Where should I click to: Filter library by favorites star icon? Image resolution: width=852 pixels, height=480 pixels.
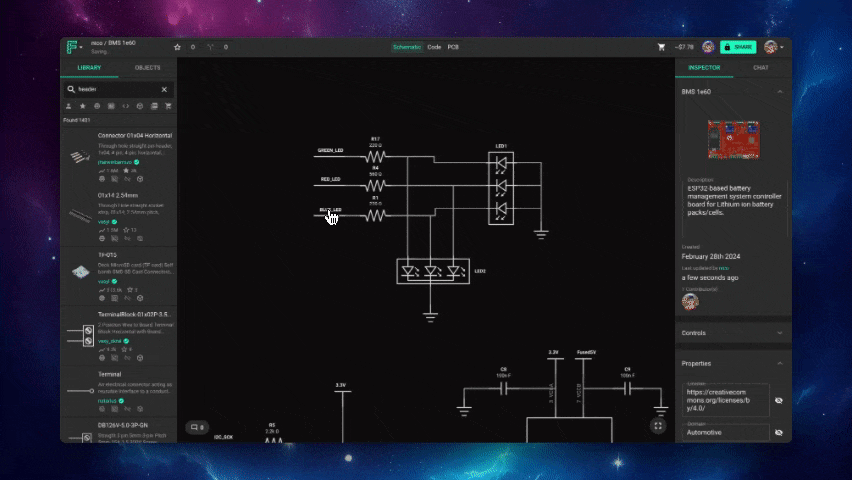tap(83, 106)
